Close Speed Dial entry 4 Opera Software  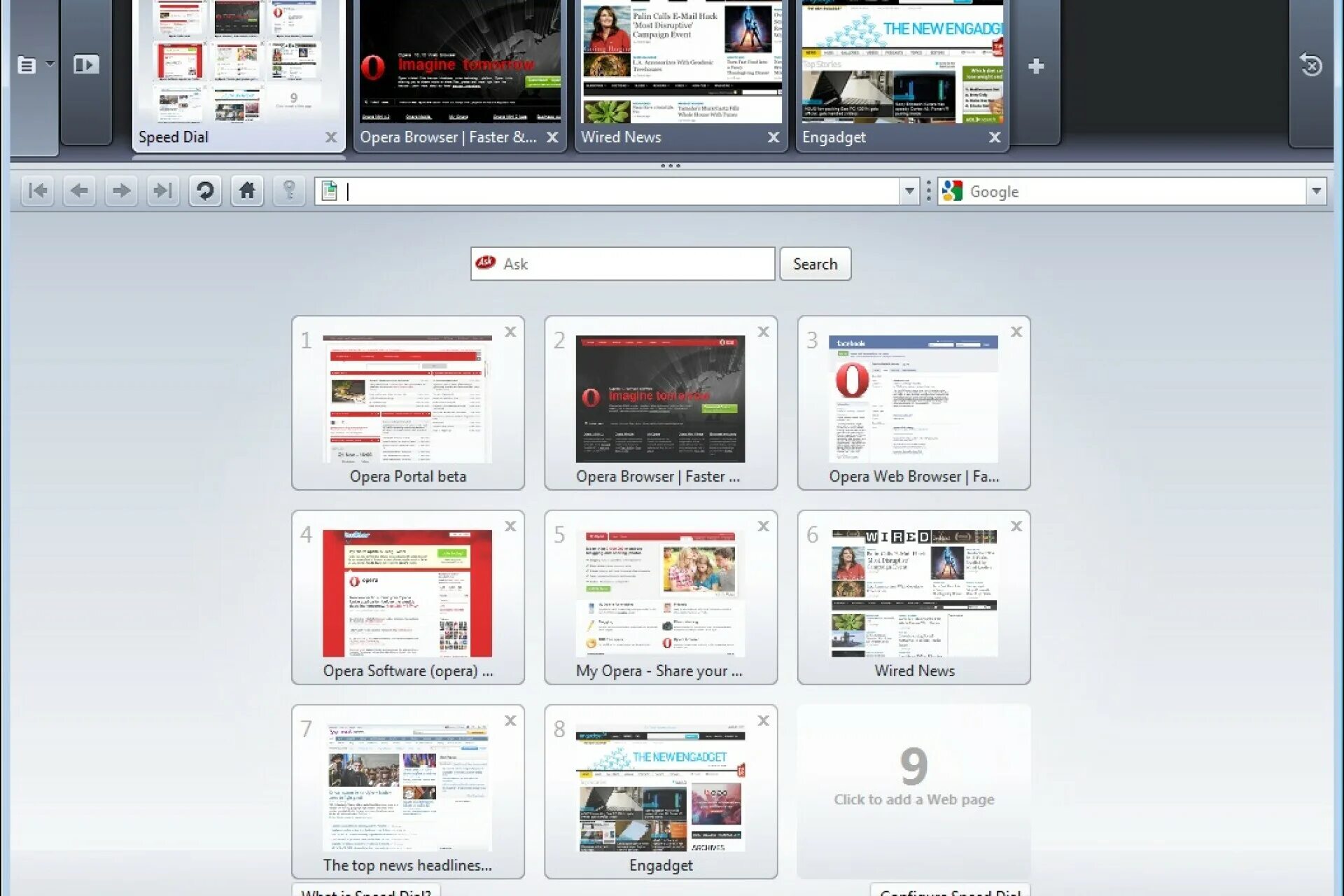click(x=510, y=525)
